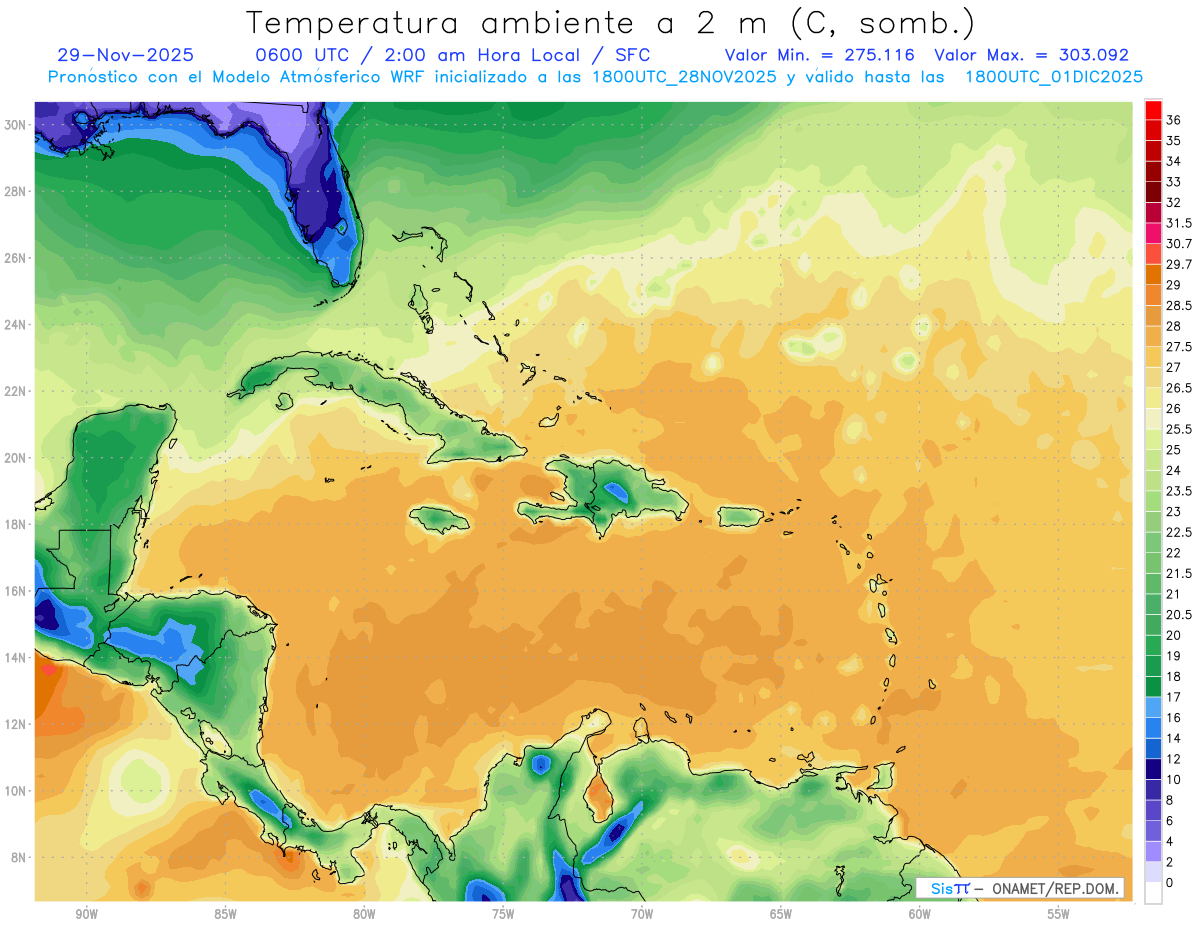Click legend value "21.5" on the color bar

[x=1179, y=573]
